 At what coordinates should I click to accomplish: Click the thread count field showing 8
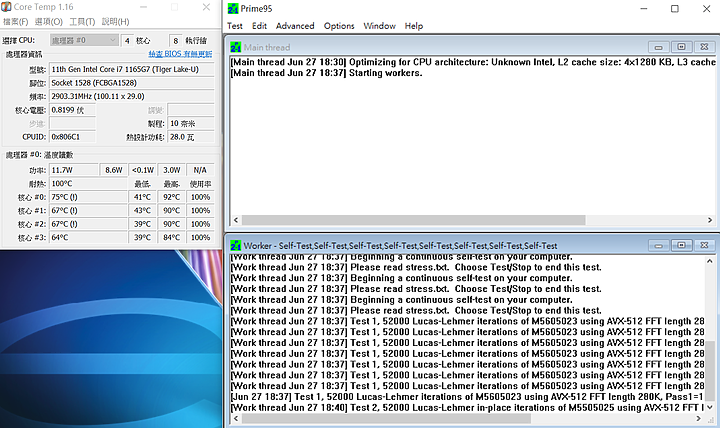[x=175, y=40]
